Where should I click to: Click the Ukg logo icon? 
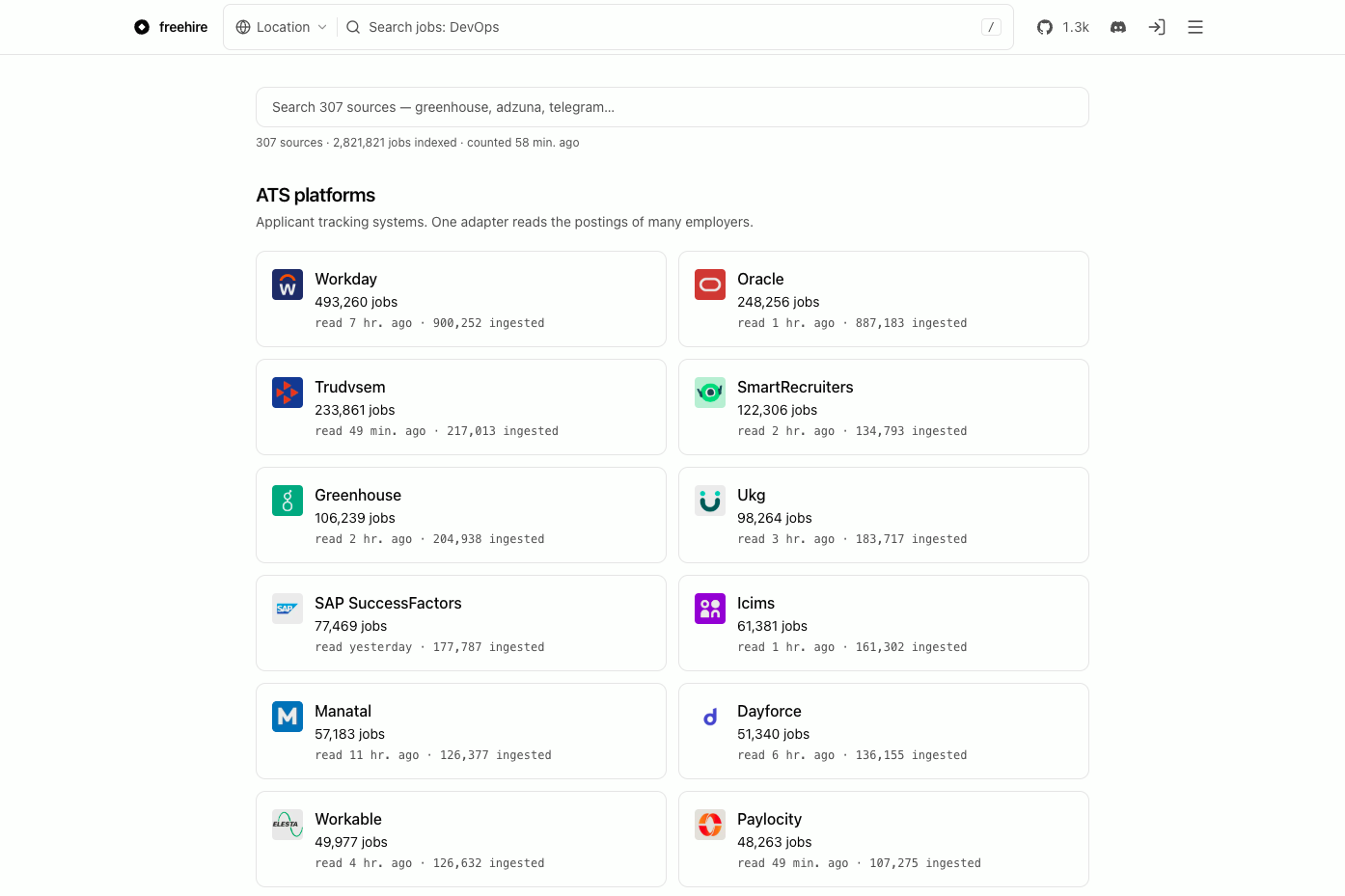click(710, 501)
